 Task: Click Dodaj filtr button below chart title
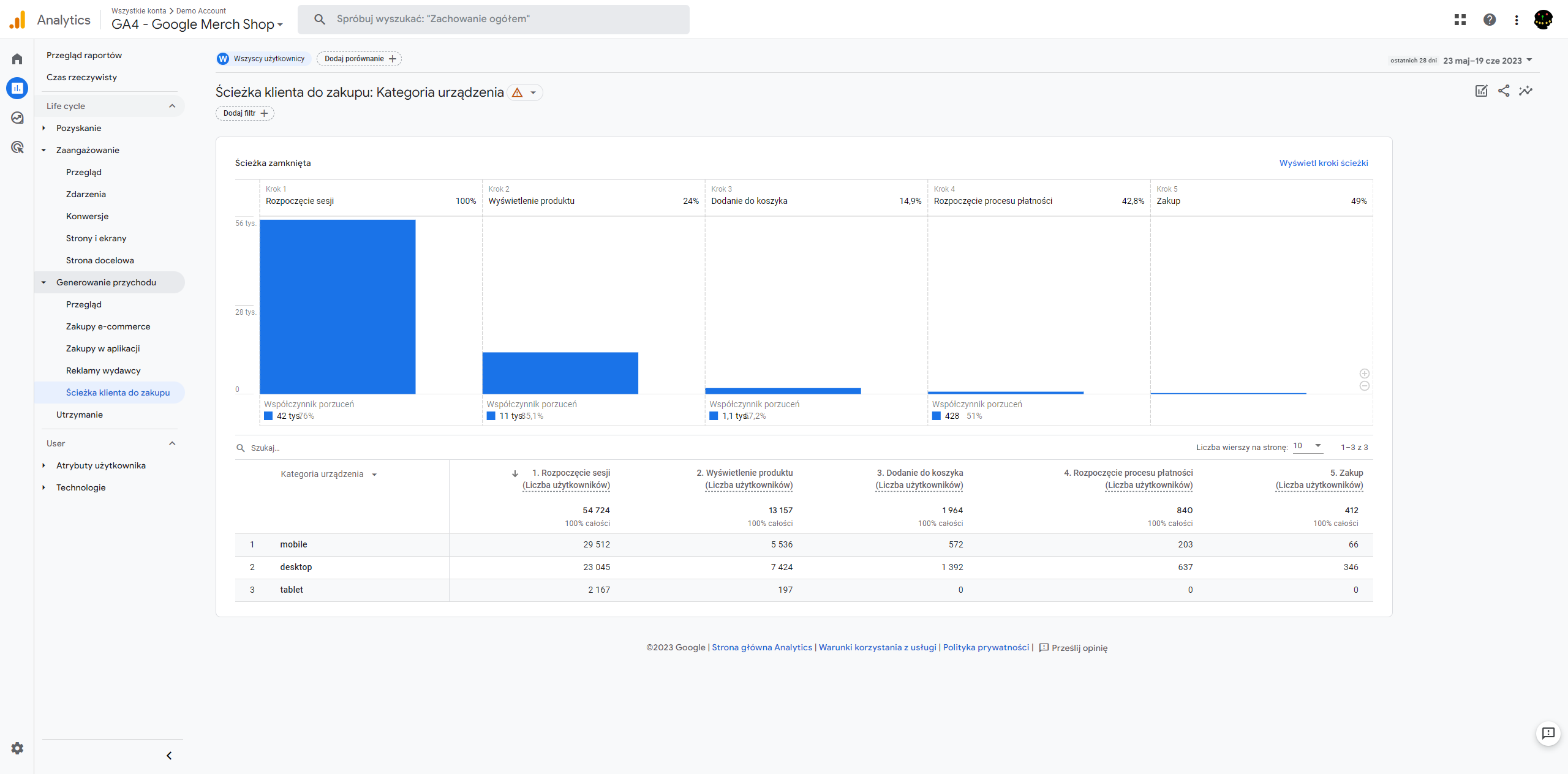click(245, 113)
